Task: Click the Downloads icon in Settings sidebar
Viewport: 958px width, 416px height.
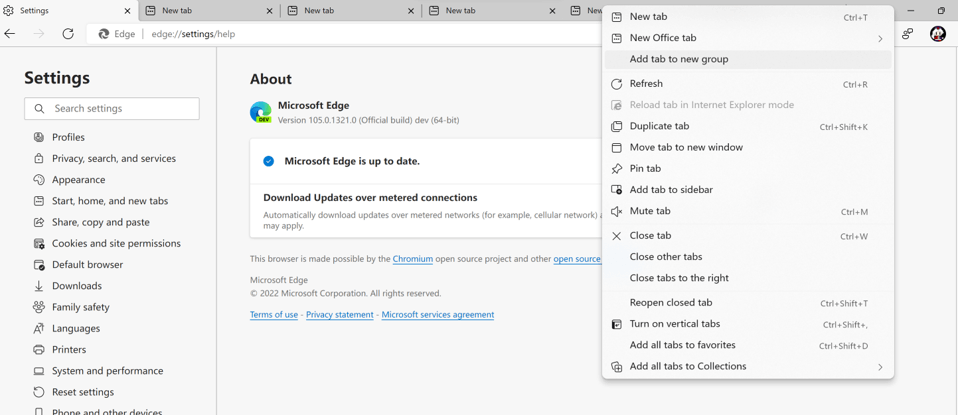Action: point(39,286)
